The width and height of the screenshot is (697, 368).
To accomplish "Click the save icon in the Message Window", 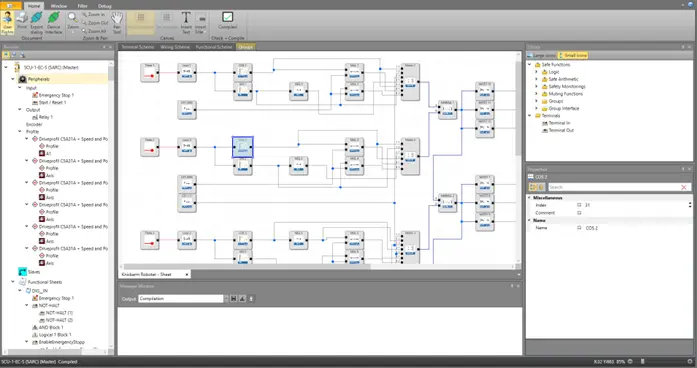I will (233, 299).
